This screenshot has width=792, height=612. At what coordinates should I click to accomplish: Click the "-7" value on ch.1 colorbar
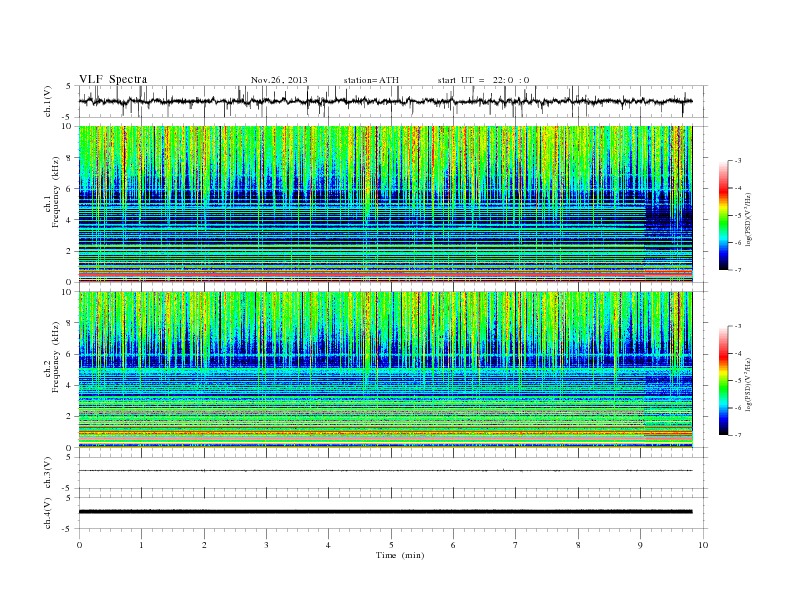tap(738, 270)
